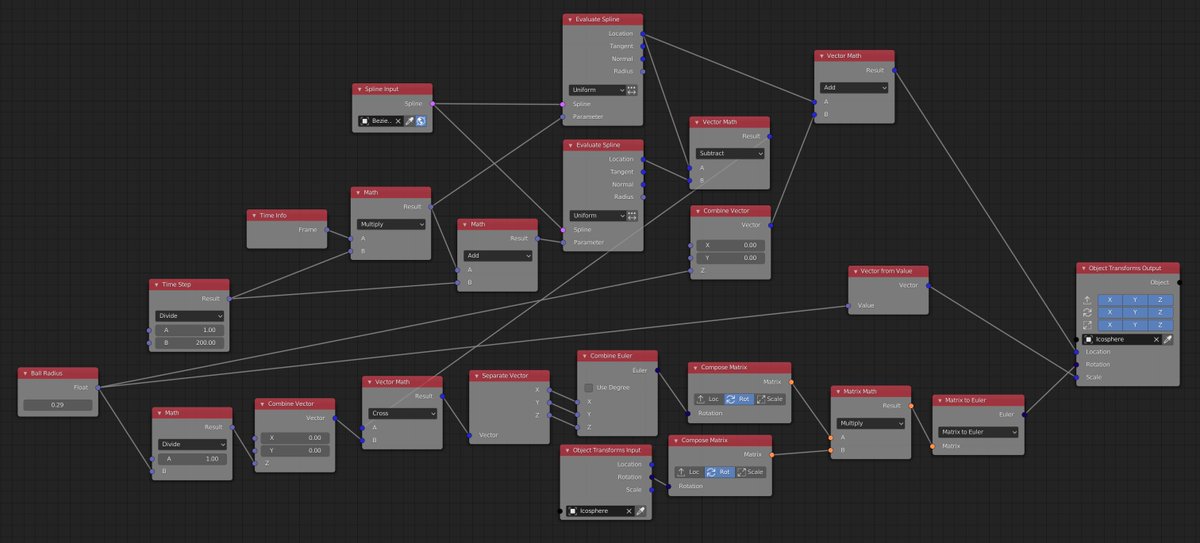Screen dimensions: 1200x543
Task: Click resolution icon beside Uniform in upper Evaluate Spline
Action: point(632,90)
